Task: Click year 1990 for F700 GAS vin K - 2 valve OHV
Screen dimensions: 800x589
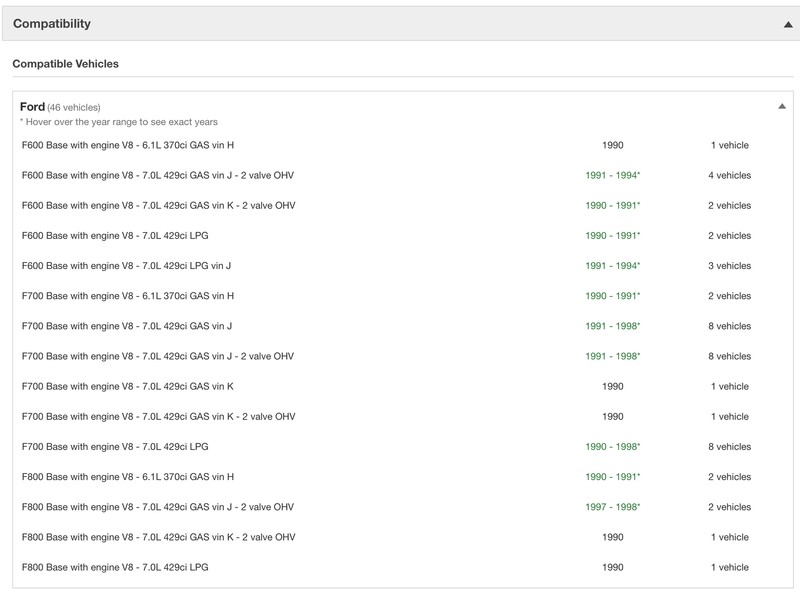Action: pyautogui.click(x=613, y=416)
